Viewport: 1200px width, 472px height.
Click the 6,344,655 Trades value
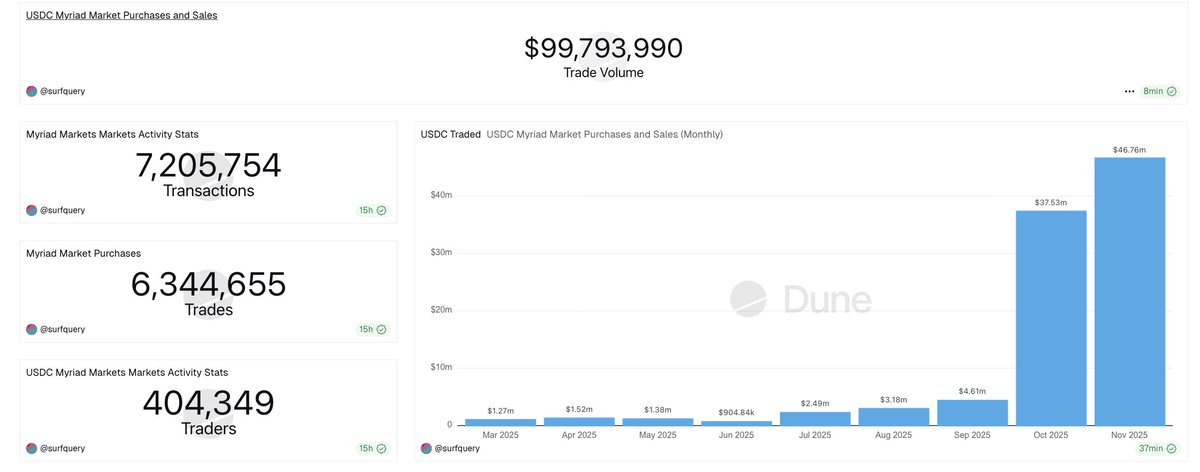(x=209, y=285)
